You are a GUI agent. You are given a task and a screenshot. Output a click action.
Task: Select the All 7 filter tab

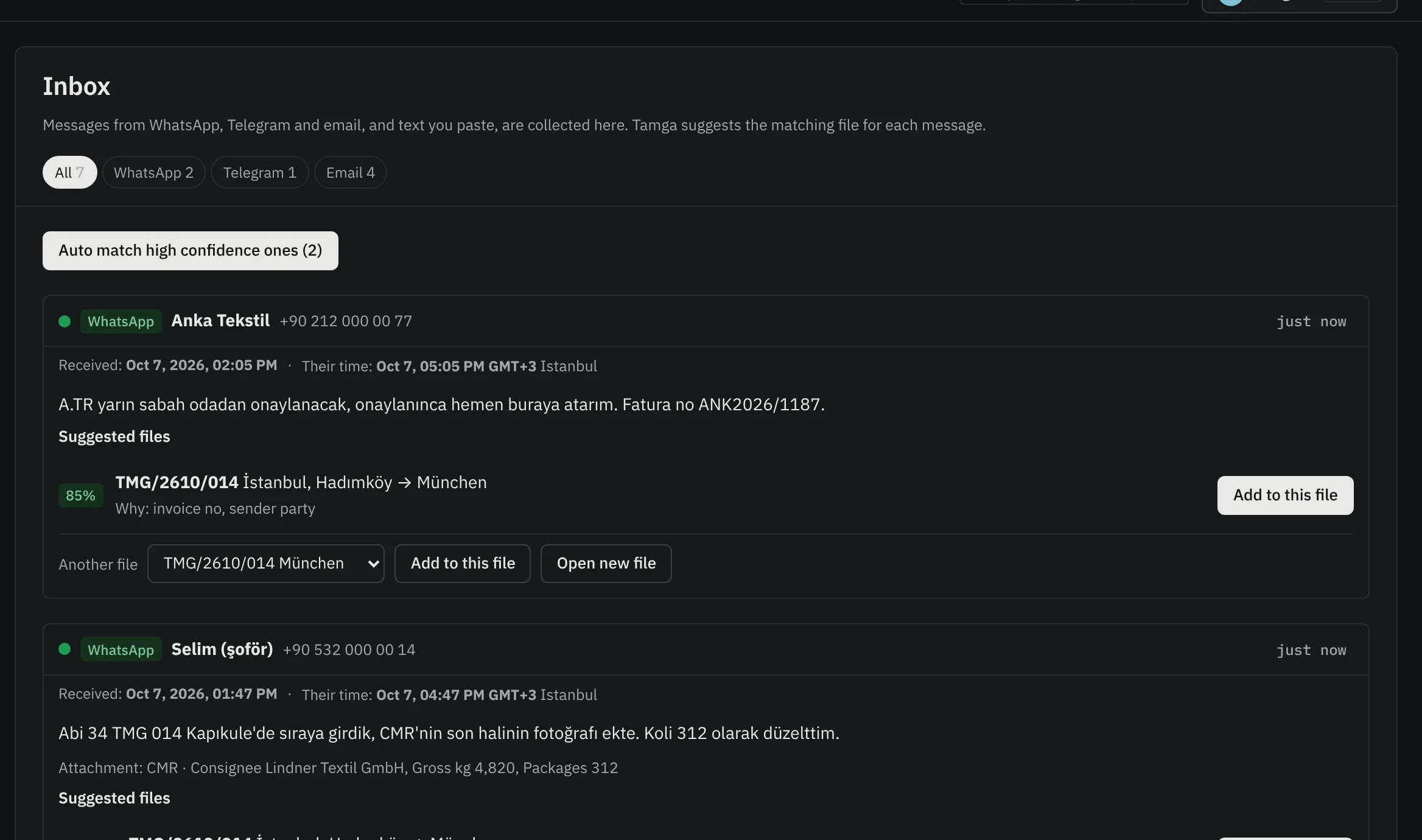pos(69,172)
